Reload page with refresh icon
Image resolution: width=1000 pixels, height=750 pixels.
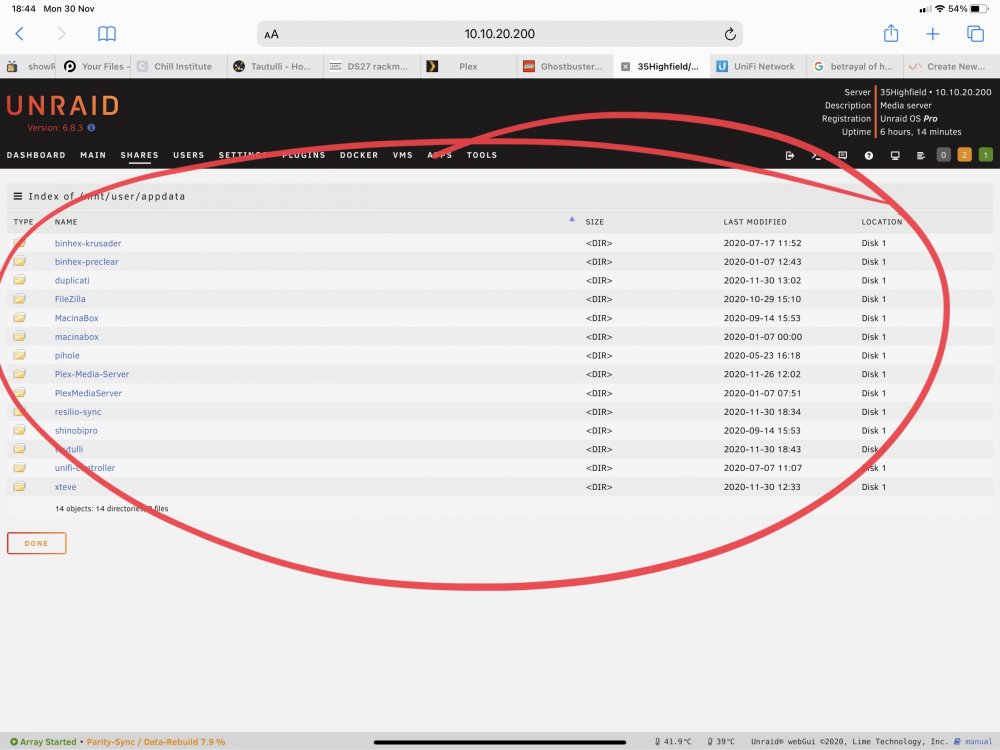click(730, 34)
